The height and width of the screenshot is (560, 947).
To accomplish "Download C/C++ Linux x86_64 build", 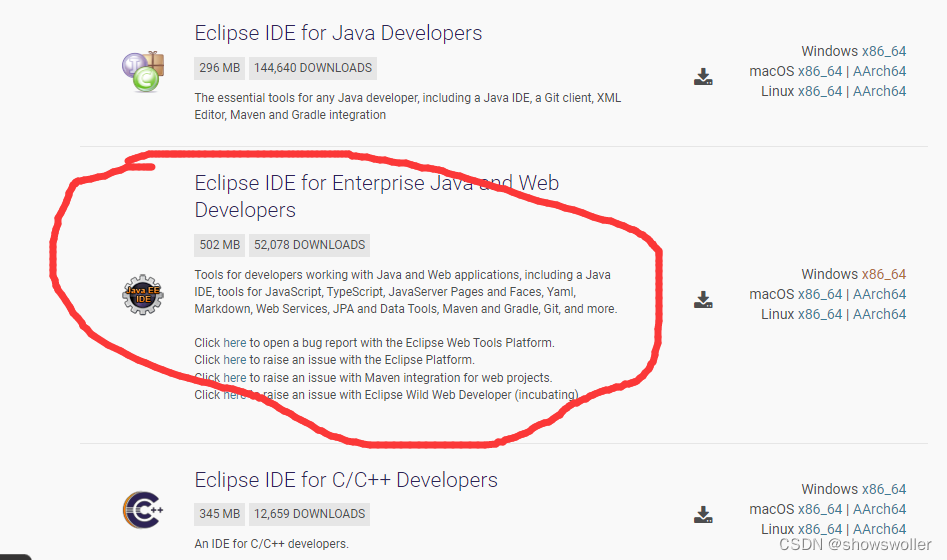I will tap(820, 529).
